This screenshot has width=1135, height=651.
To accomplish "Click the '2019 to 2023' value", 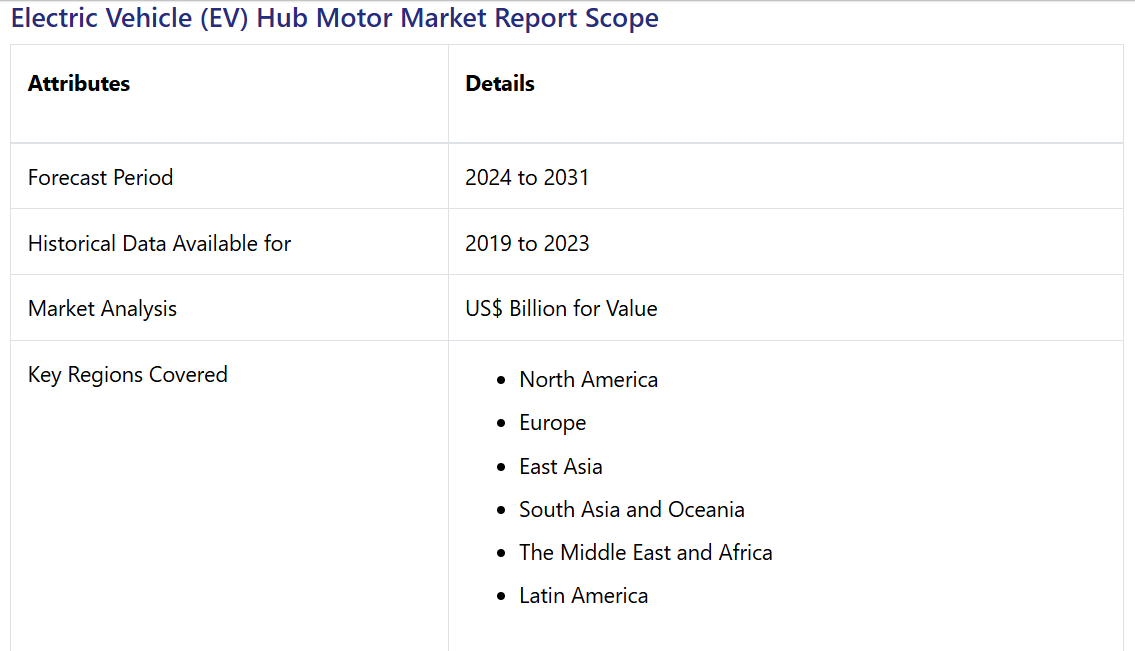I will tap(527, 243).
